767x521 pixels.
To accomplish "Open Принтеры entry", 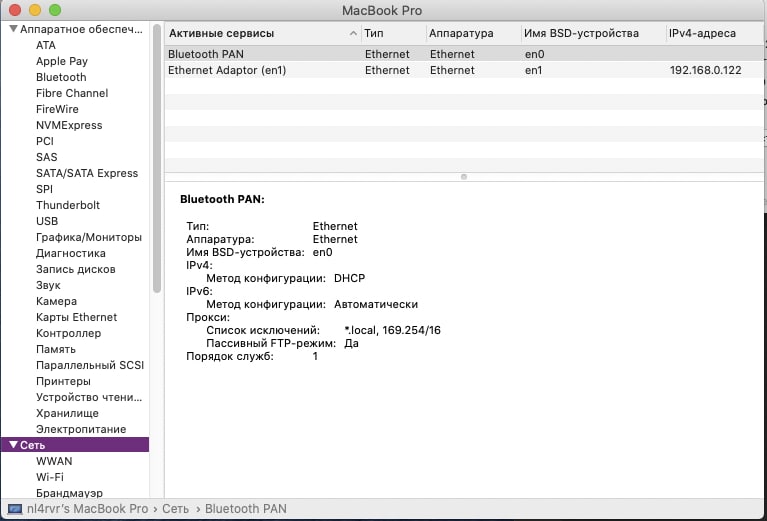I will pyautogui.click(x=63, y=381).
